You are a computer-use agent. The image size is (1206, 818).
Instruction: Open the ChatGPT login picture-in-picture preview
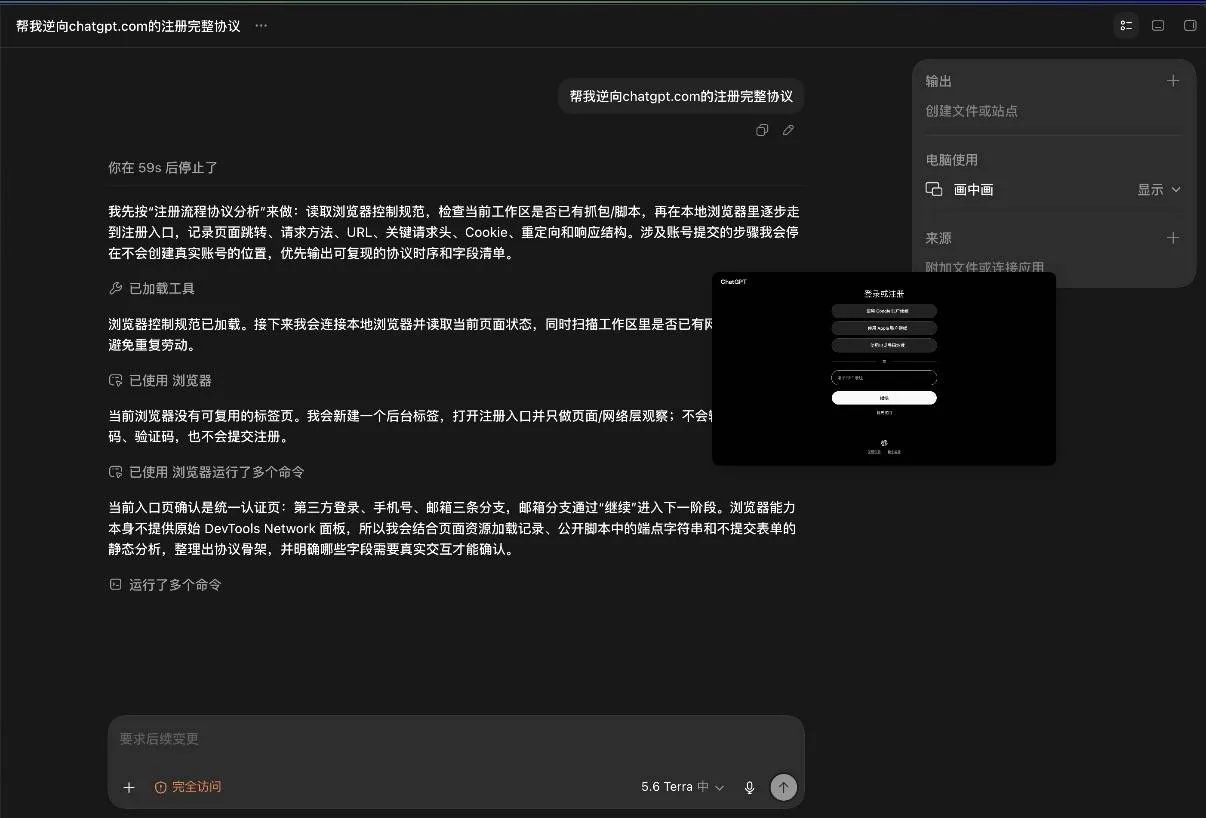pyautogui.click(x=884, y=369)
